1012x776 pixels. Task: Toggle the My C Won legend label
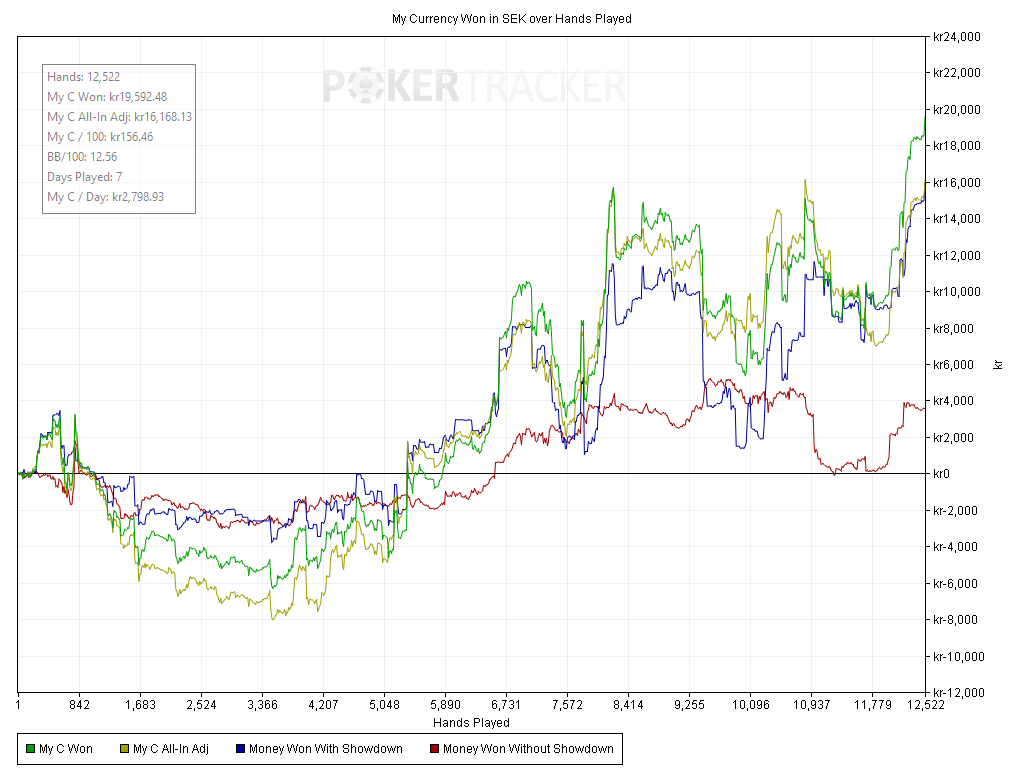click(x=66, y=749)
